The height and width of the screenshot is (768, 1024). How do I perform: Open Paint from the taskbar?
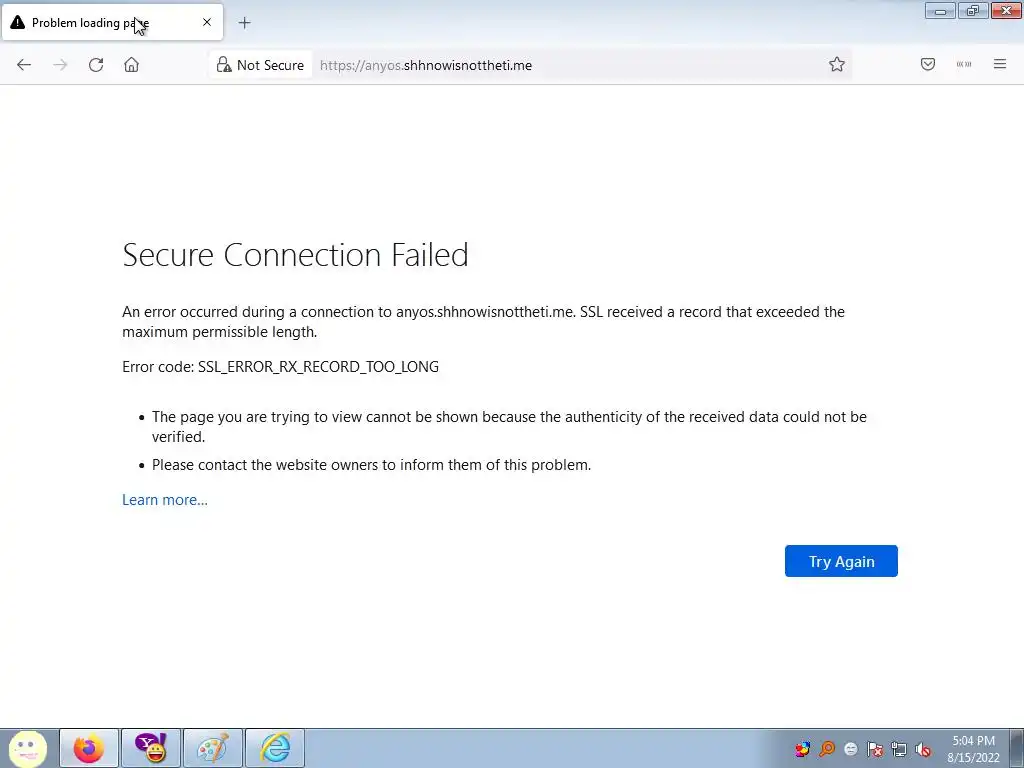coord(212,748)
